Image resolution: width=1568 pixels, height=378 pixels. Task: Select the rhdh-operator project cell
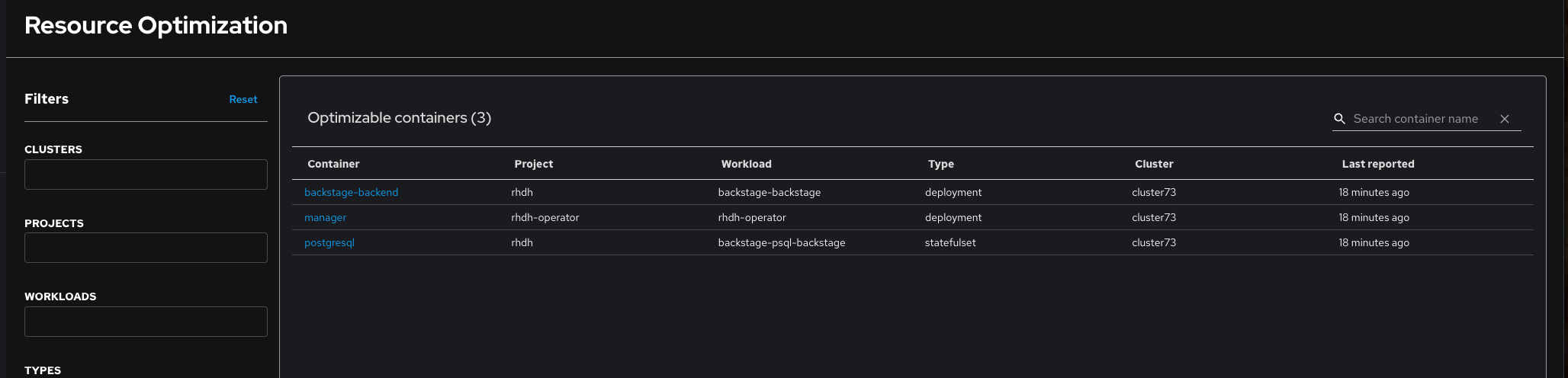tap(545, 218)
